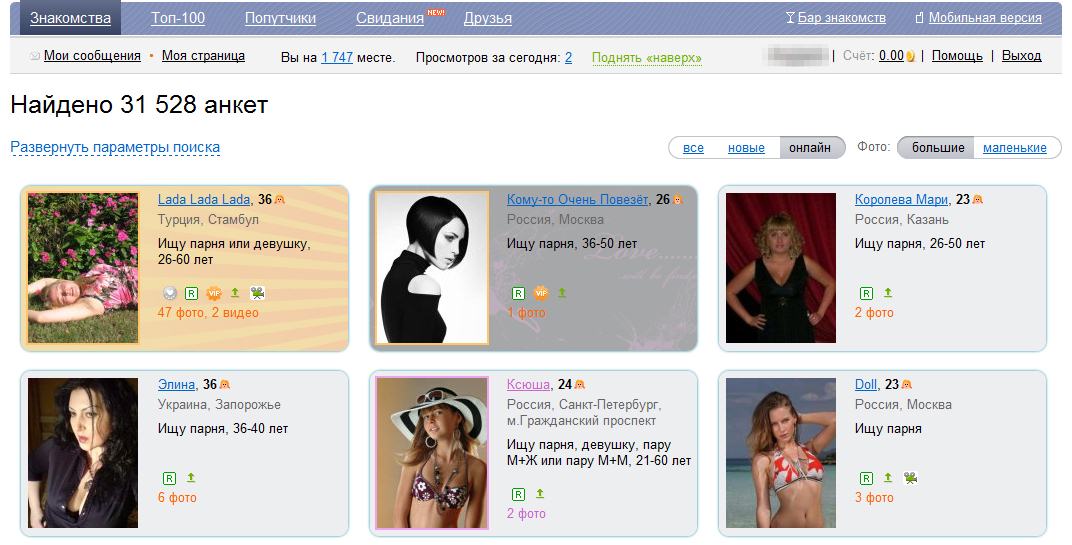
Task: Click the '1 747' ranking place link
Action: [337, 57]
